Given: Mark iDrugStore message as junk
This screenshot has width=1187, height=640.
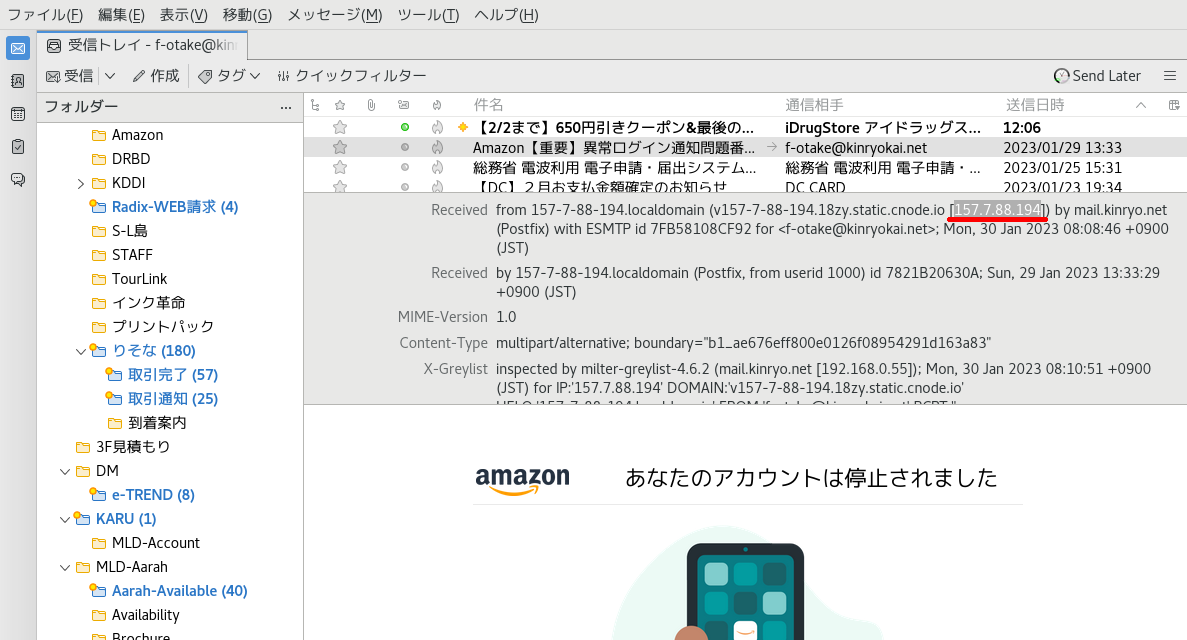Looking at the screenshot, I should point(438,127).
